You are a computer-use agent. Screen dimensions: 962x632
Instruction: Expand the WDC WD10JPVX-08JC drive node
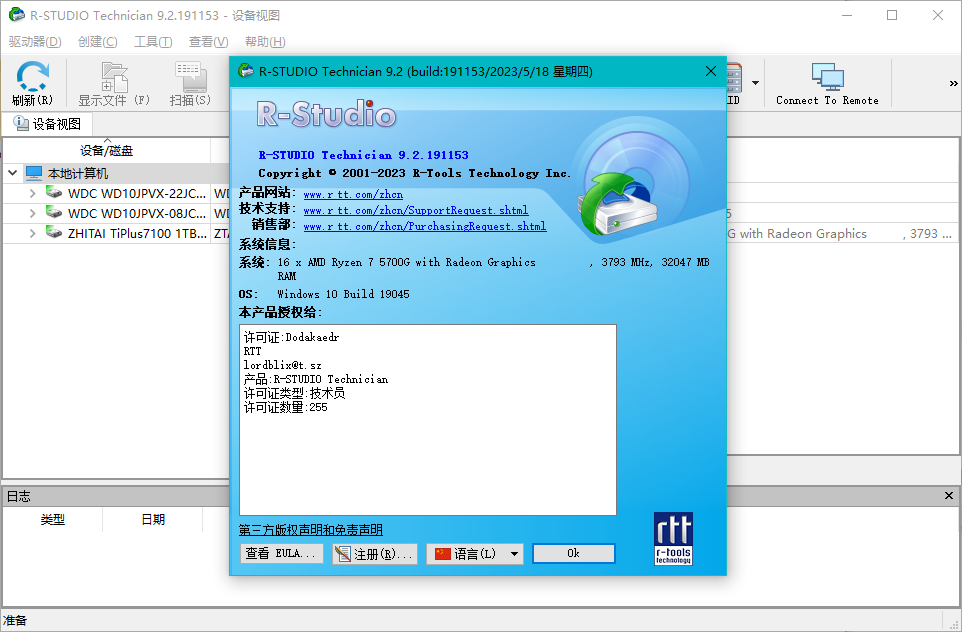coord(33,213)
